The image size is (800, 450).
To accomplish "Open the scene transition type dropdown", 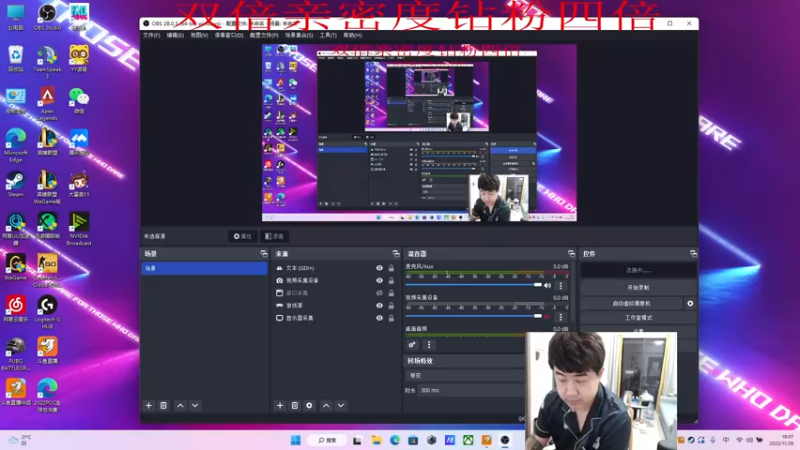I will 465,376.
